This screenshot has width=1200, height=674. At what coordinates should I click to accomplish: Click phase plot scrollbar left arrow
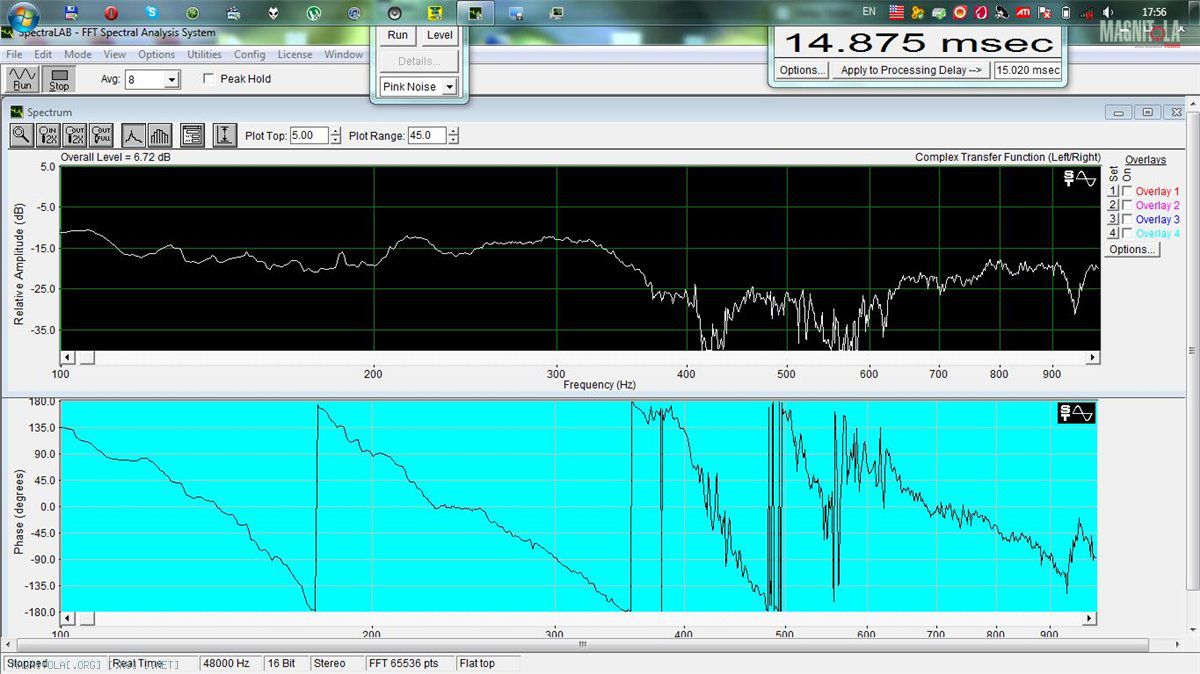[68, 619]
